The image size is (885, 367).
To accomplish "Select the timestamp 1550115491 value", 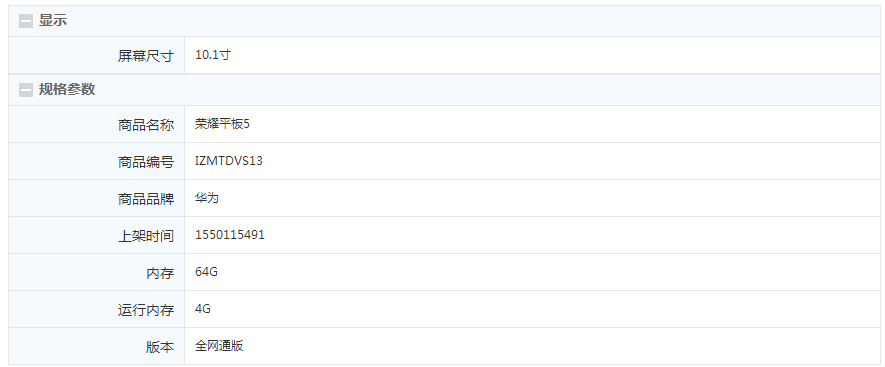I will (230, 235).
